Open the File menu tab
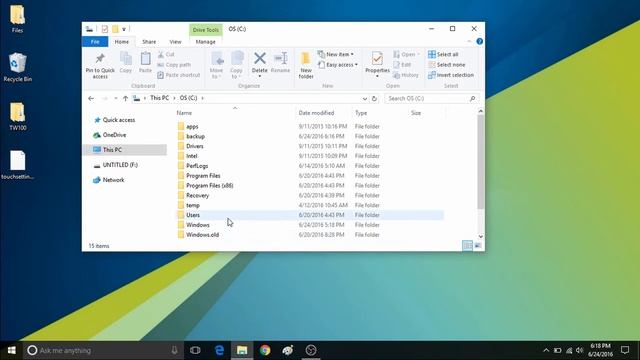Viewport: 640px width, 360px height. coord(95,42)
